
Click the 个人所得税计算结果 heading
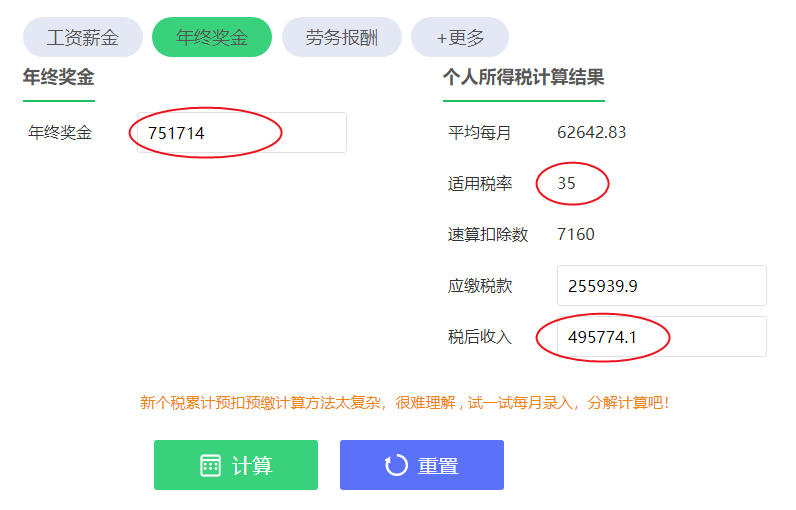tap(523, 77)
